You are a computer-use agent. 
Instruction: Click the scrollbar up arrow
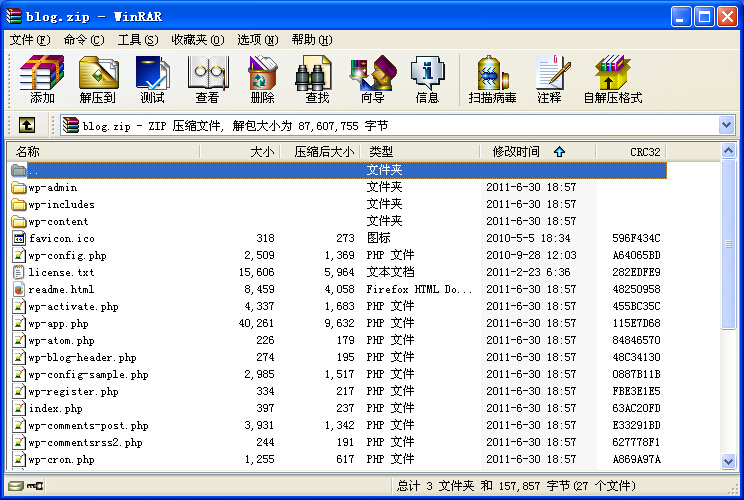click(728, 151)
